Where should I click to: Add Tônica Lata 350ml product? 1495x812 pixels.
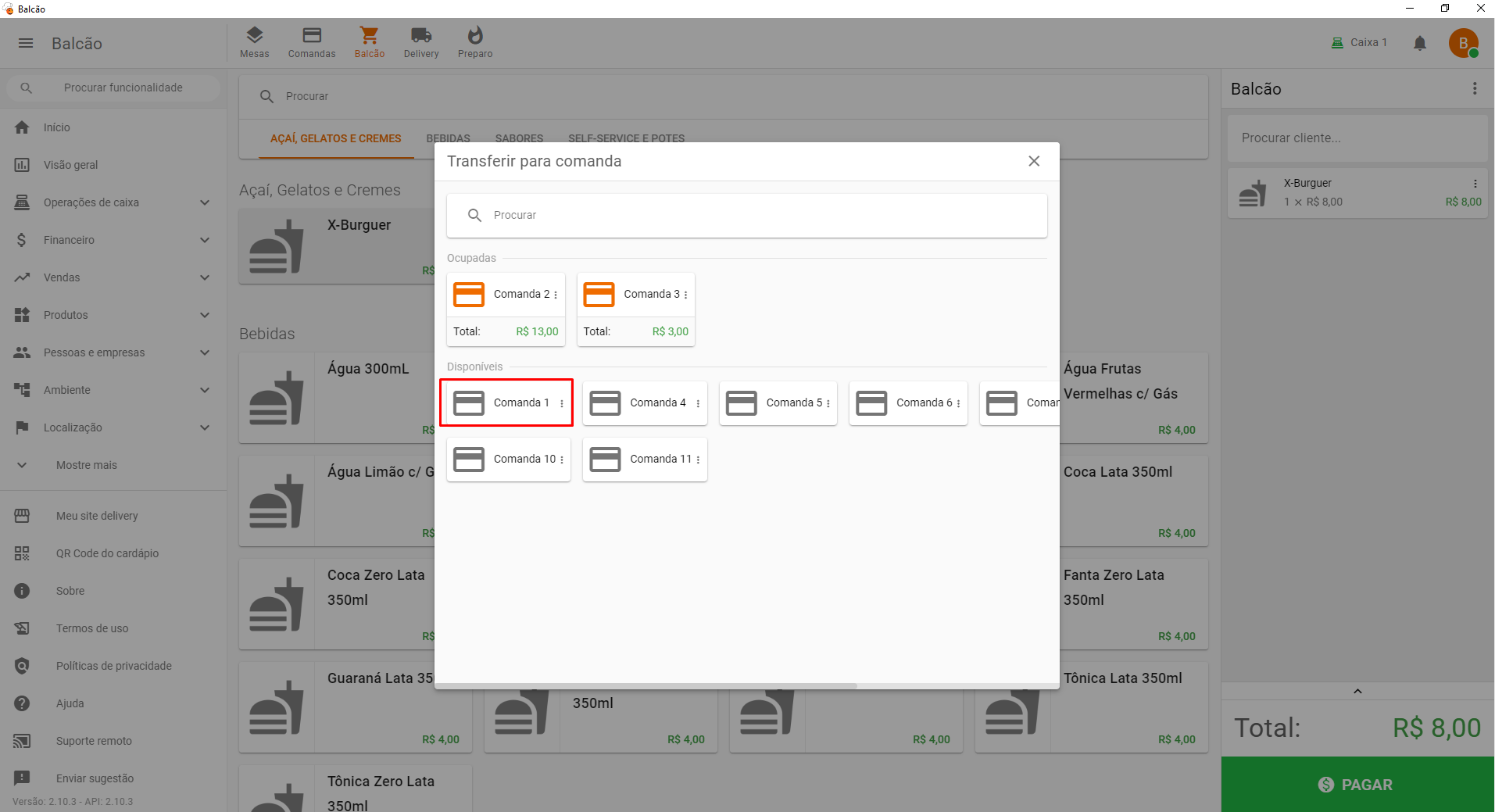pyautogui.click(x=1134, y=708)
